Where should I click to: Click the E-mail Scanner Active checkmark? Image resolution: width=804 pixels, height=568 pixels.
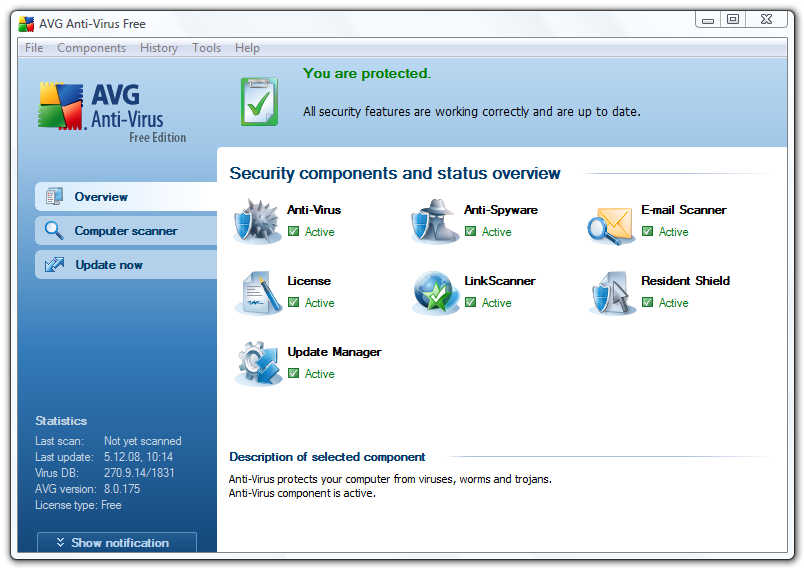[x=648, y=231]
